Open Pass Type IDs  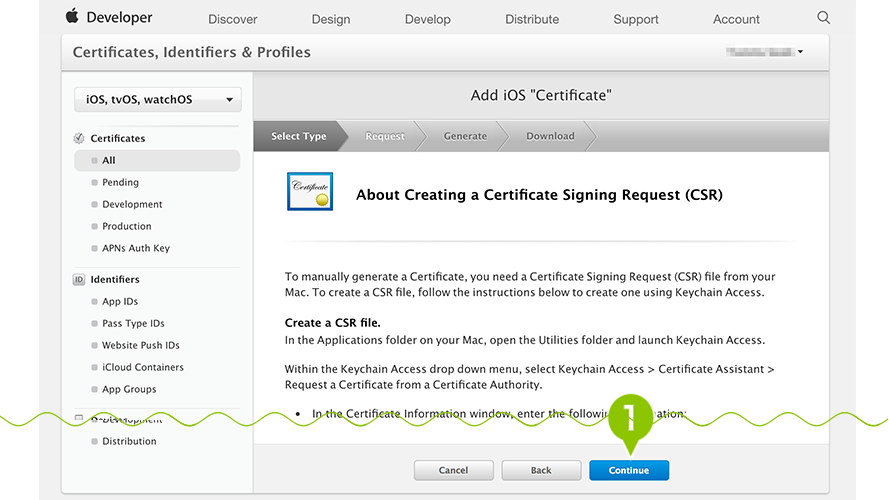pos(133,324)
